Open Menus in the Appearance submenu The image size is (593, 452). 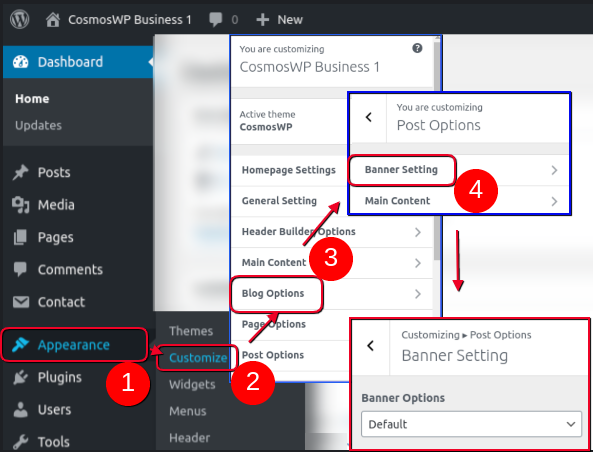tap(188, 411)
